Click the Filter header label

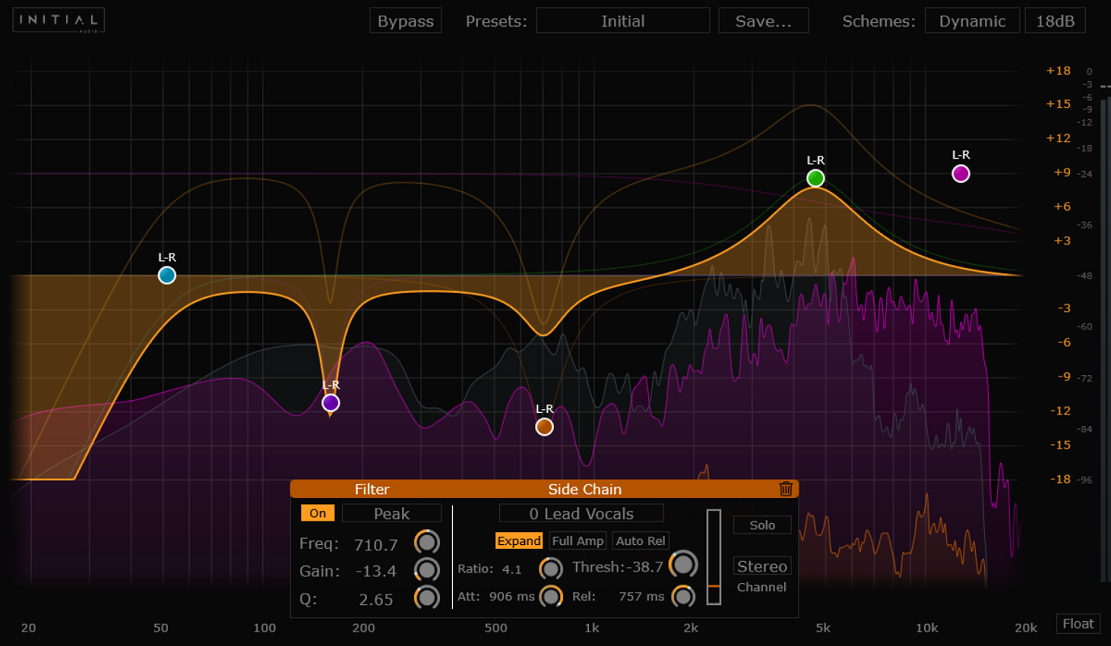(x=372, y=489)
